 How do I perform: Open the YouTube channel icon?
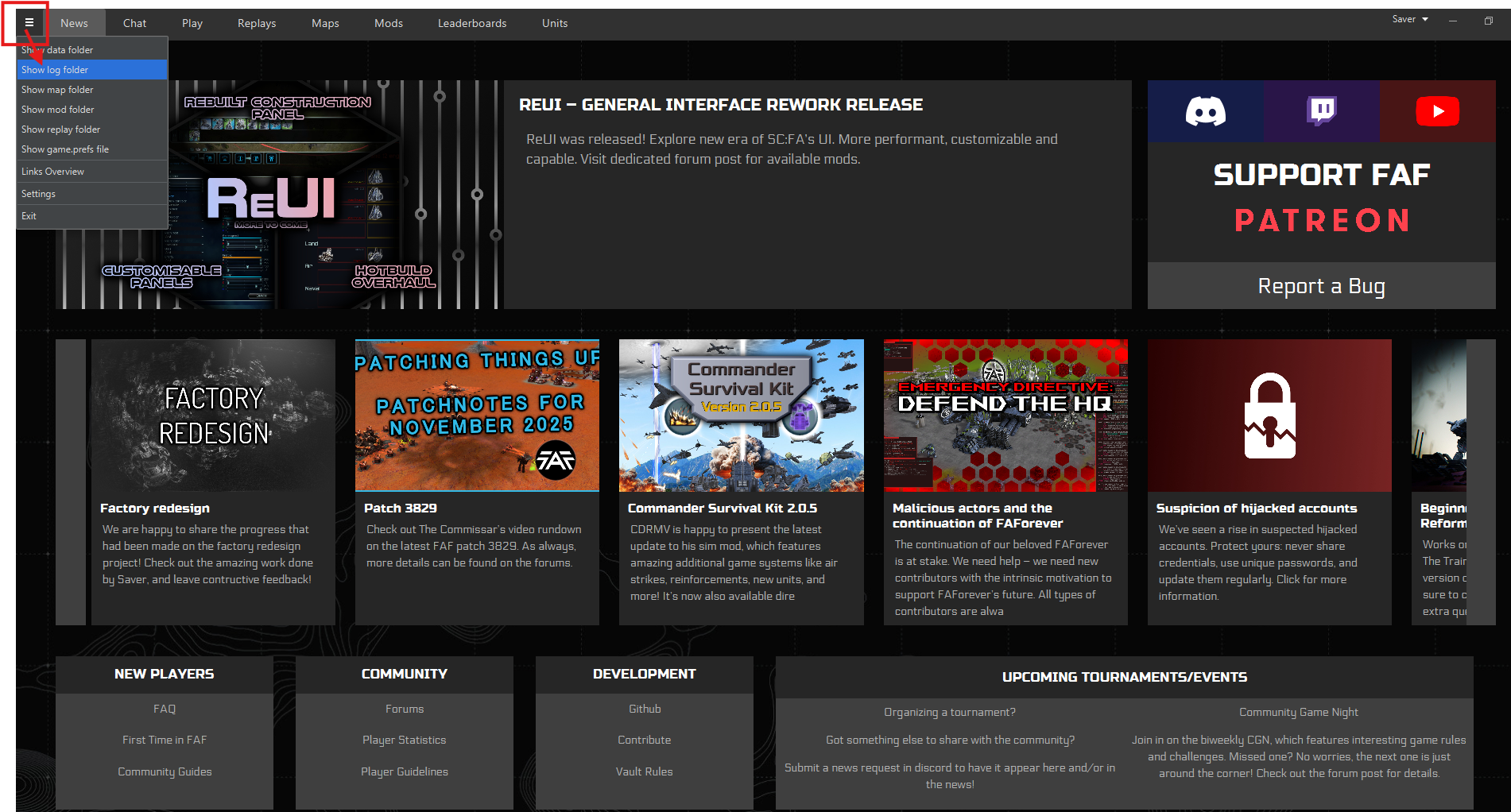click(x=1437, y=111)
